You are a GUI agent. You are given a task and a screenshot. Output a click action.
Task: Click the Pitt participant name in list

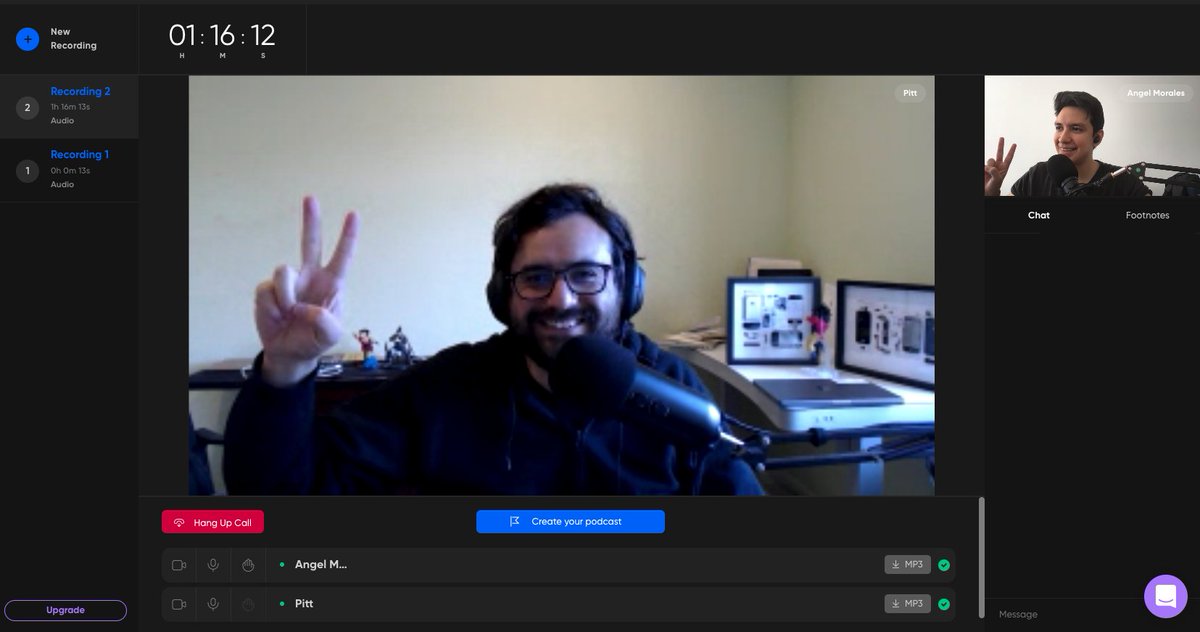[304, 604]
